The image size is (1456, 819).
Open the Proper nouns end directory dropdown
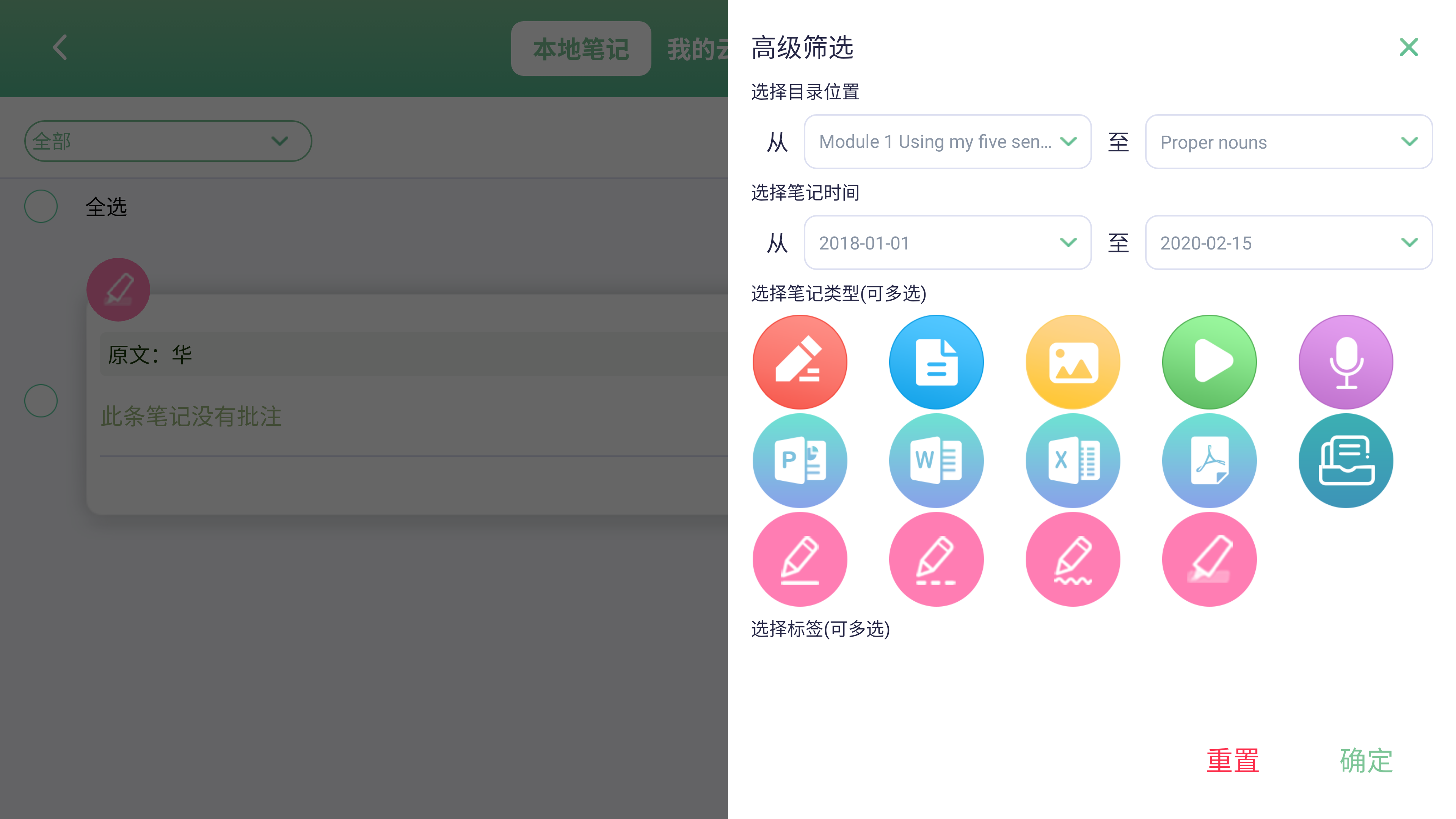coord(1288,141)
